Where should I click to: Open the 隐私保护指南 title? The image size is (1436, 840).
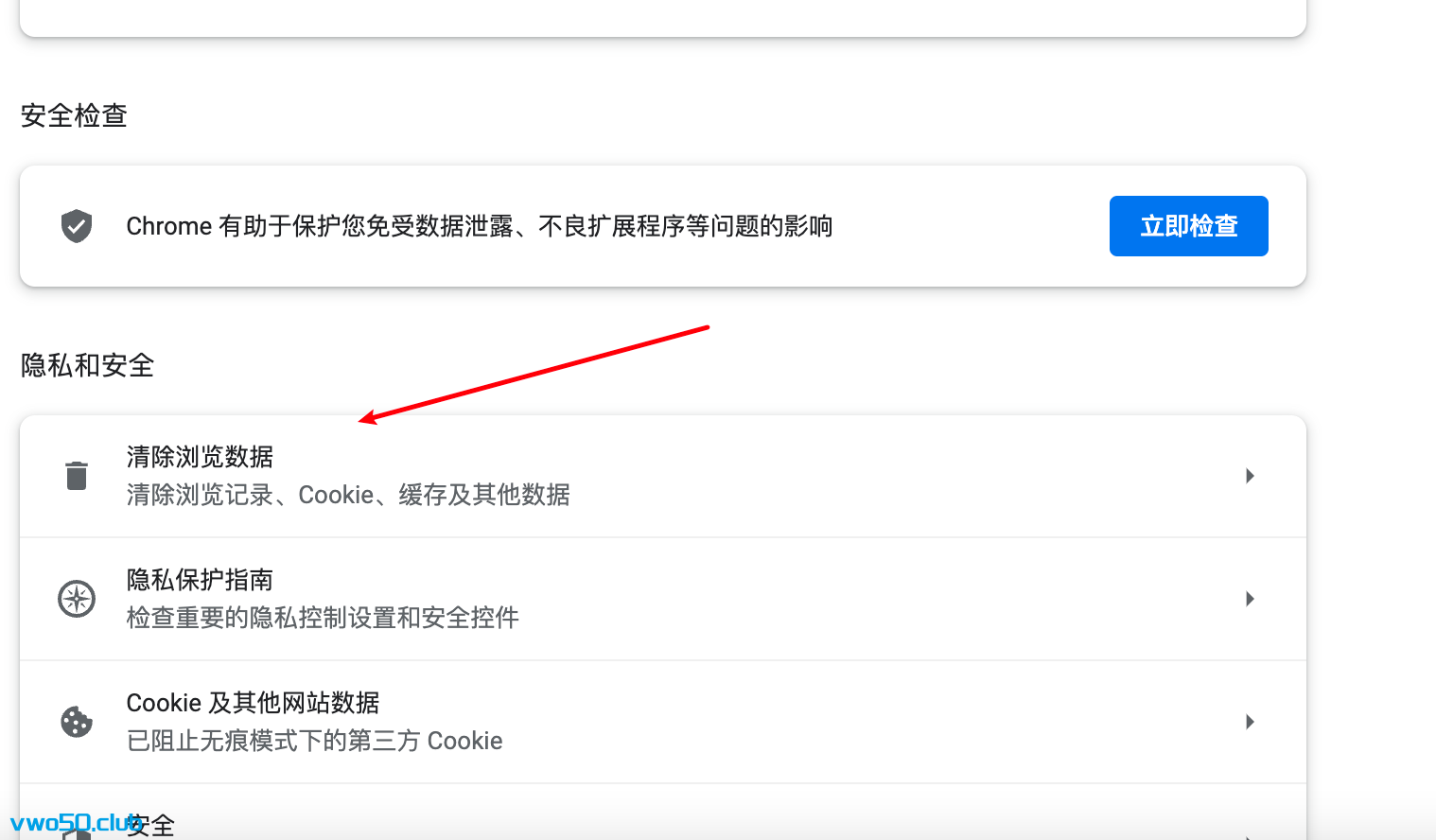200,580
